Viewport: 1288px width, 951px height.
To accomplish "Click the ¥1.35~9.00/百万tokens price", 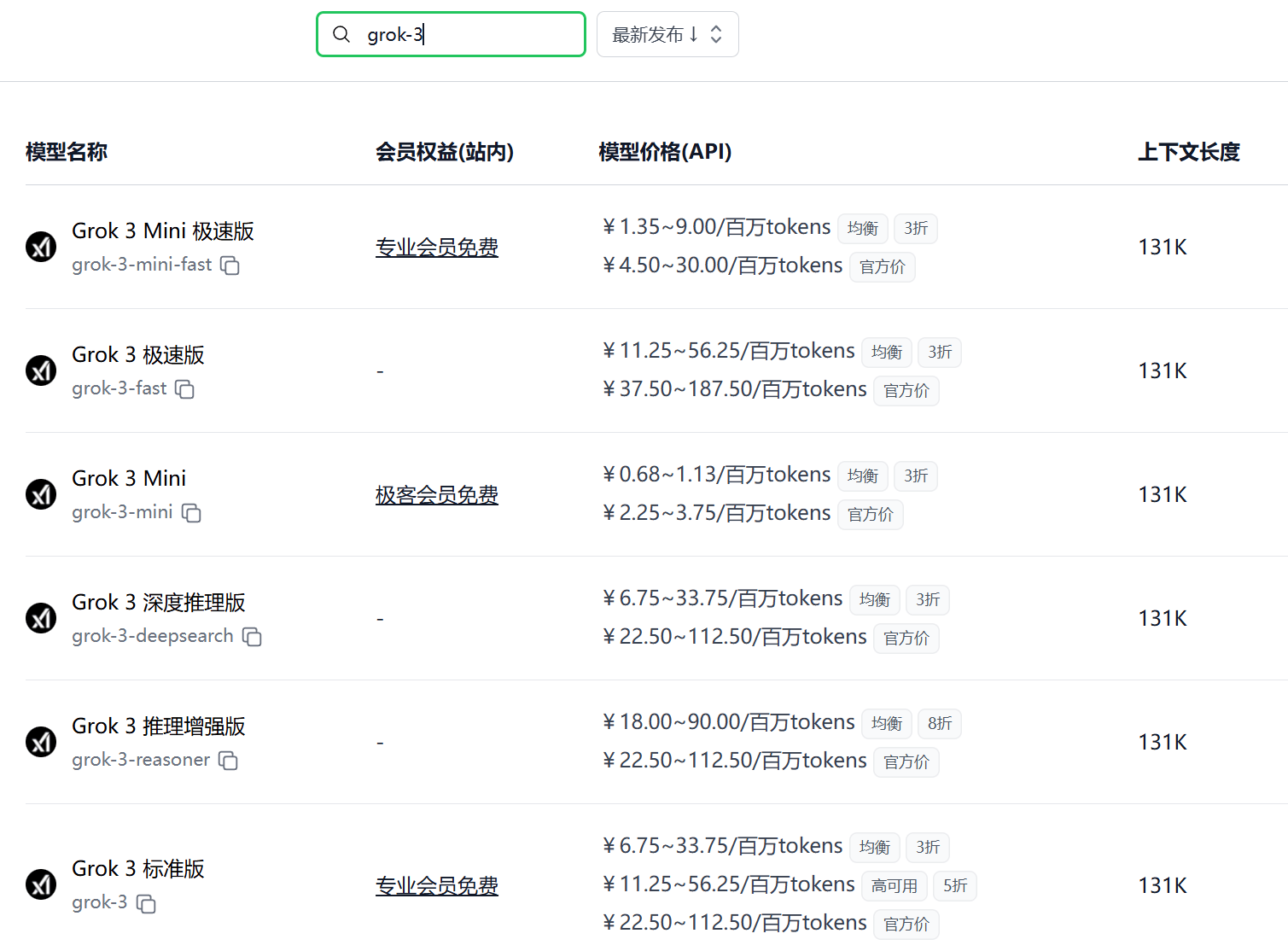I will pos(716,227).
